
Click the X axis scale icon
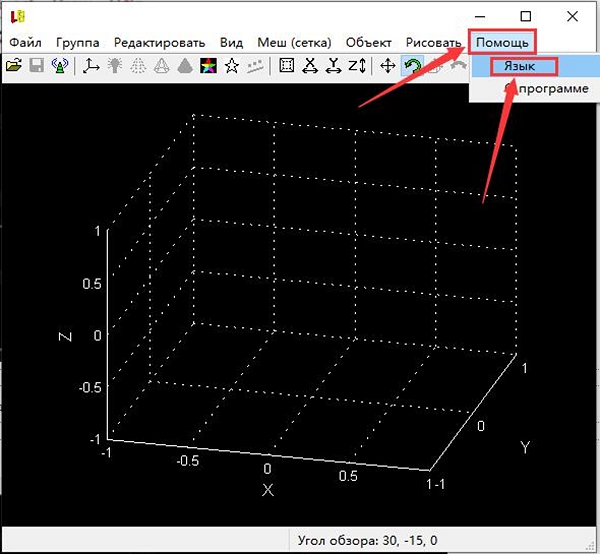click(310, 65)
